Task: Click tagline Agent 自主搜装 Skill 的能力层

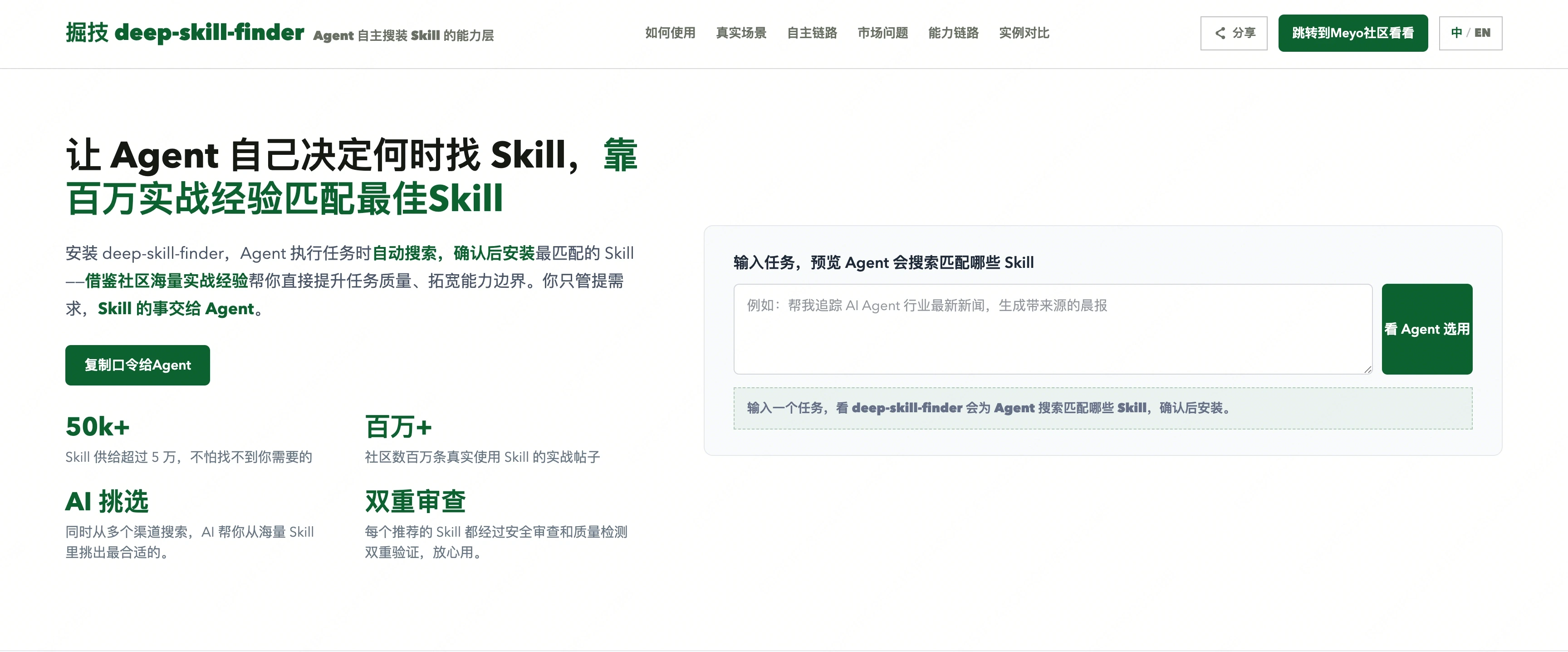Action: tap(403, 35)
